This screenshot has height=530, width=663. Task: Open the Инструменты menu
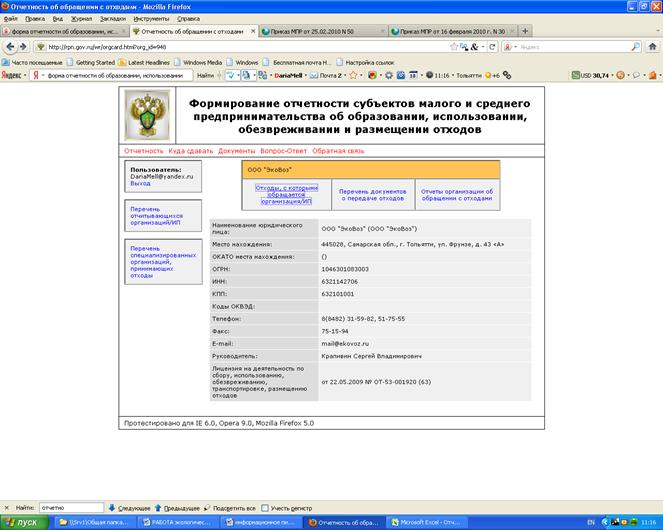pos(151,19)
